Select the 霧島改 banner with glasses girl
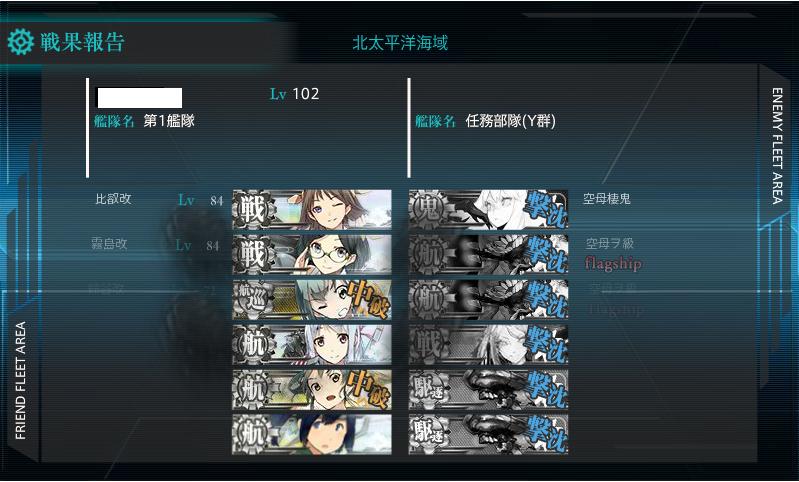This screenshot has width=799, height=482. tap(312, 254)
